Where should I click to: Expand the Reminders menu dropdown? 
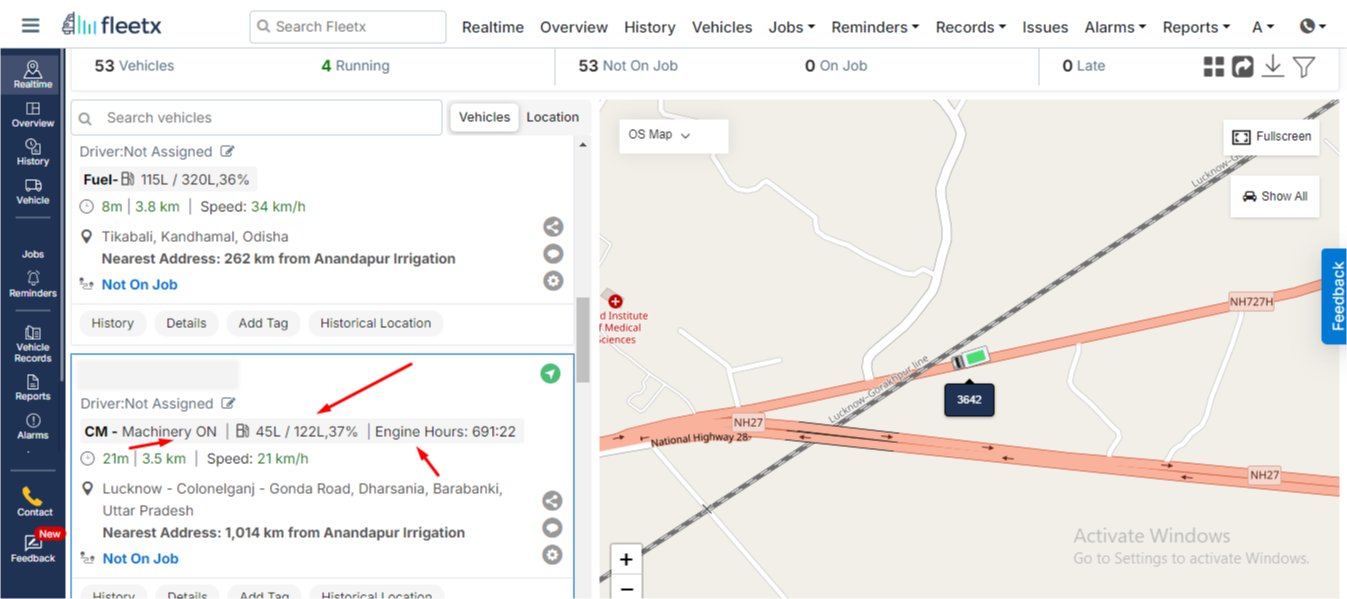[x=875, y=27]
